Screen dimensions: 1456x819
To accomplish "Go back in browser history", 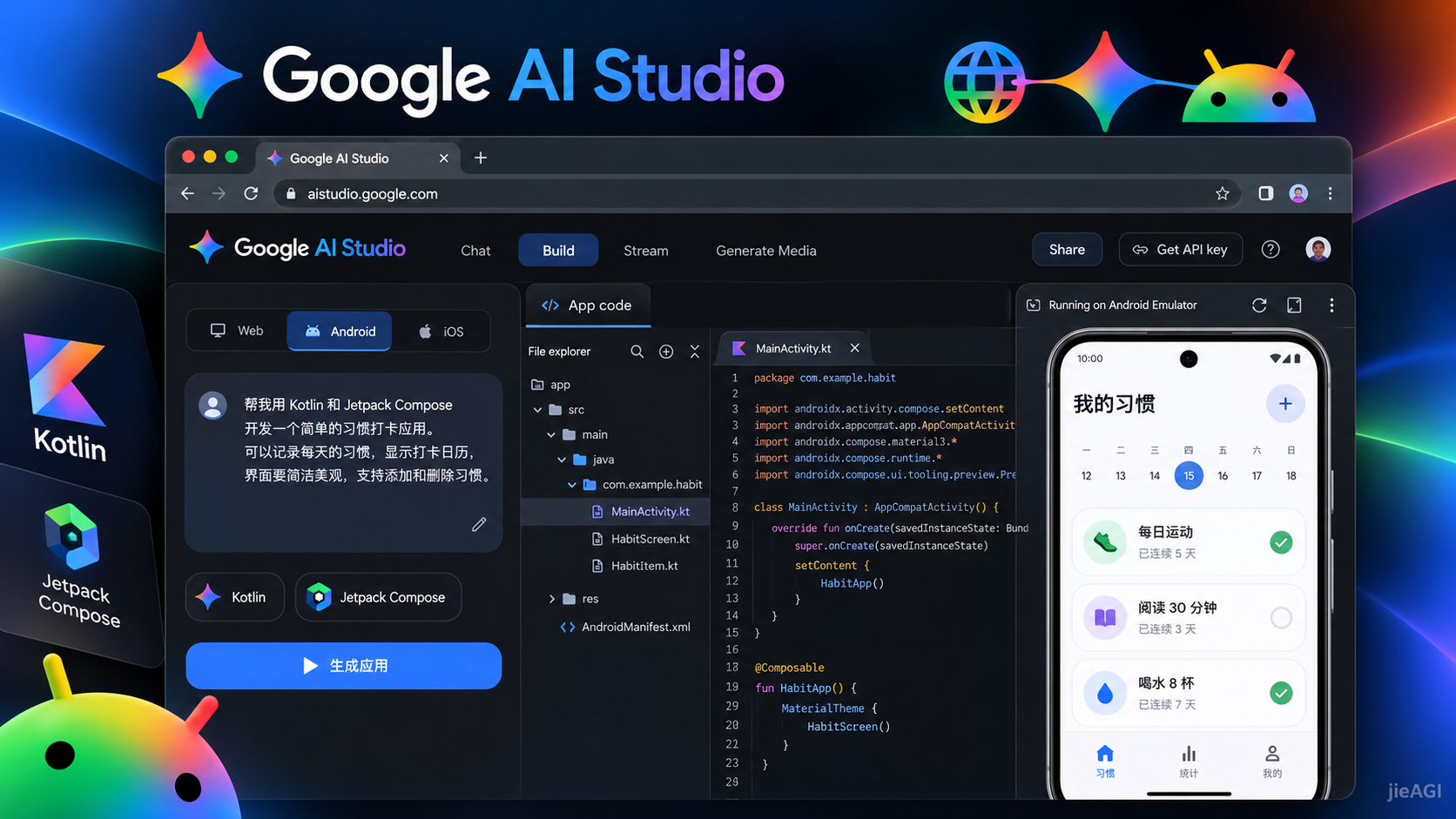I will point(187,193).
